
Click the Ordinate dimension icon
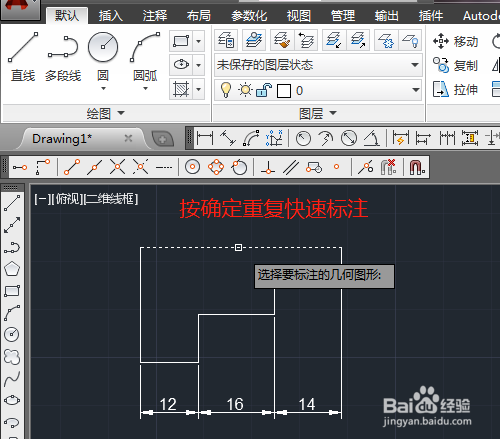point(274,138)
